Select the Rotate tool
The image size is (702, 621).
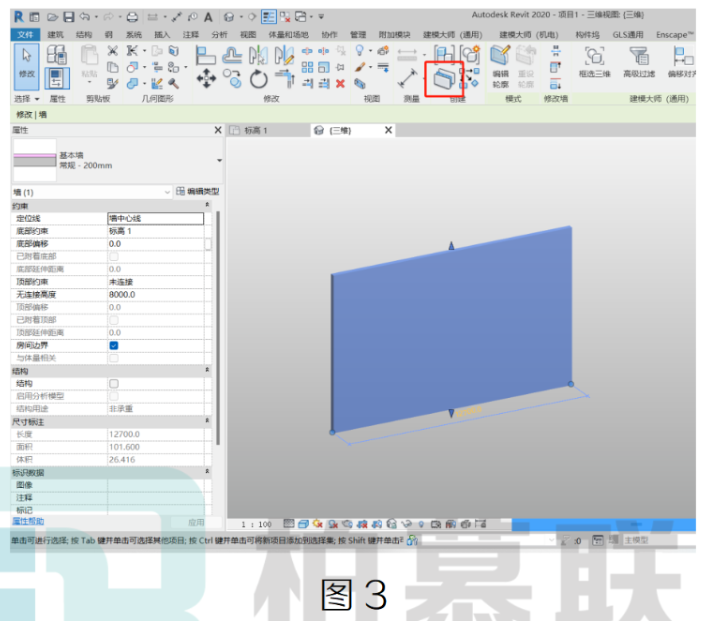(258, 80)
